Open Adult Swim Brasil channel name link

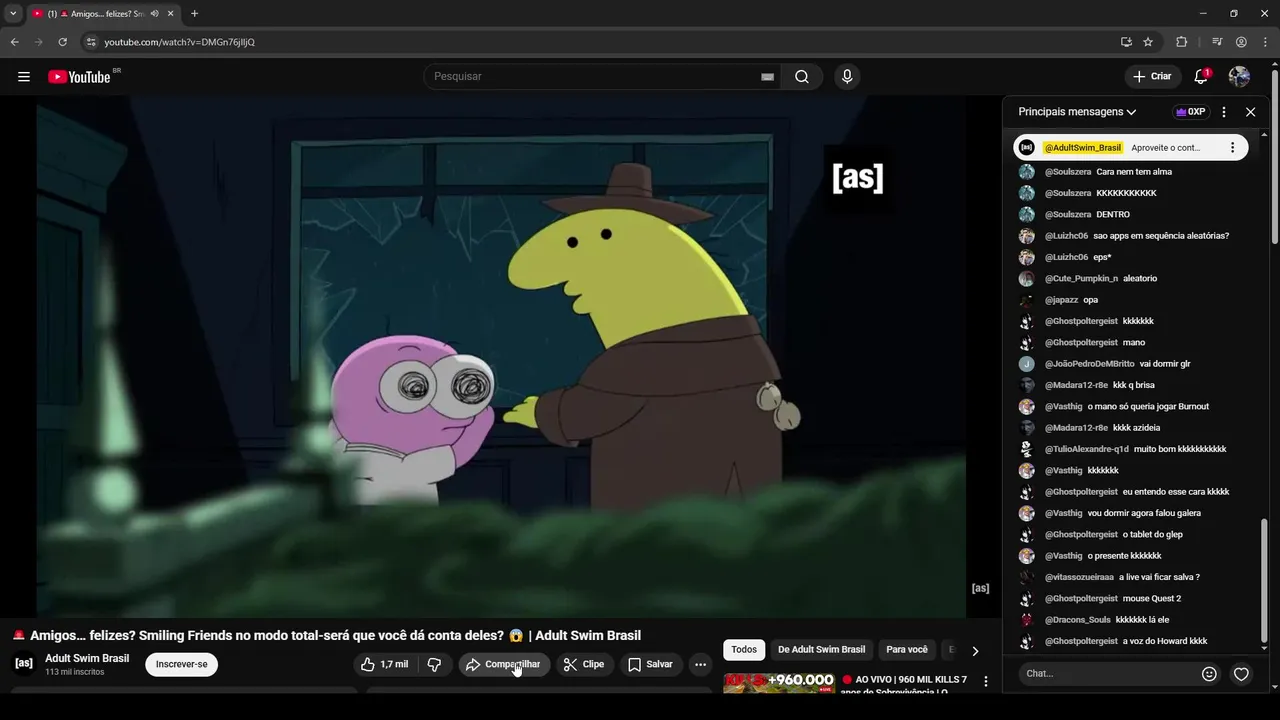pos(87,658)
